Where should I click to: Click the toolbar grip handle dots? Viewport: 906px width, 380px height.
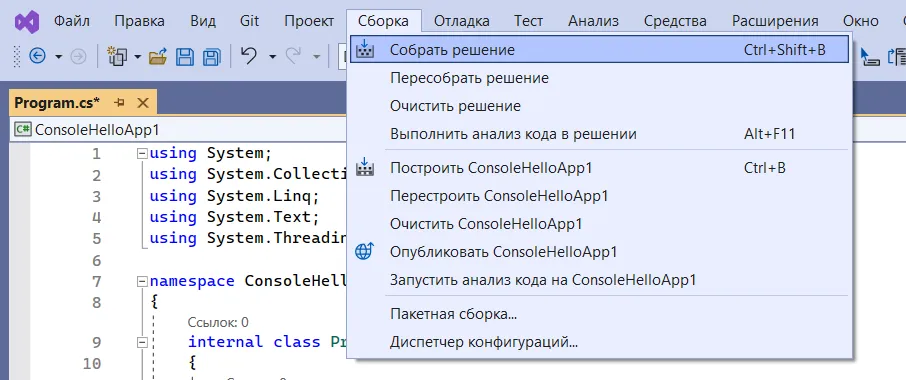(x=17, y=56)
